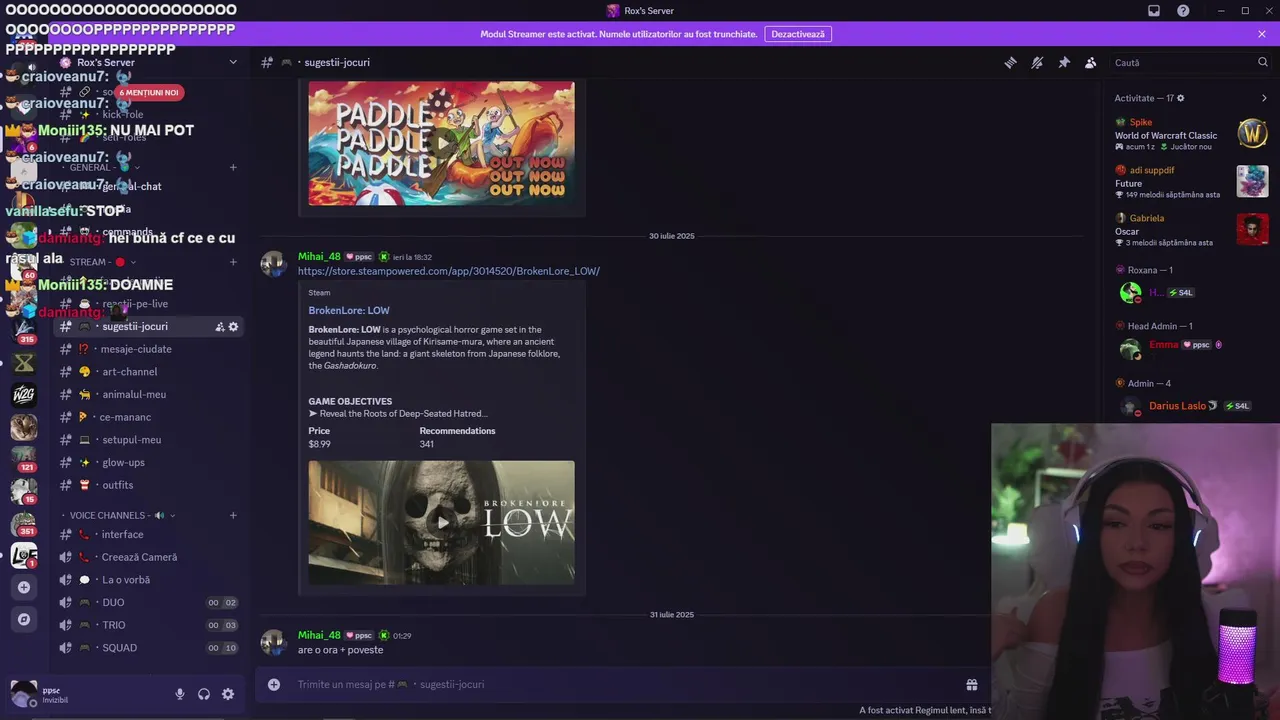Expand the Activitate panel with the chevron

pyautogui.click(x=1264, y=98)
